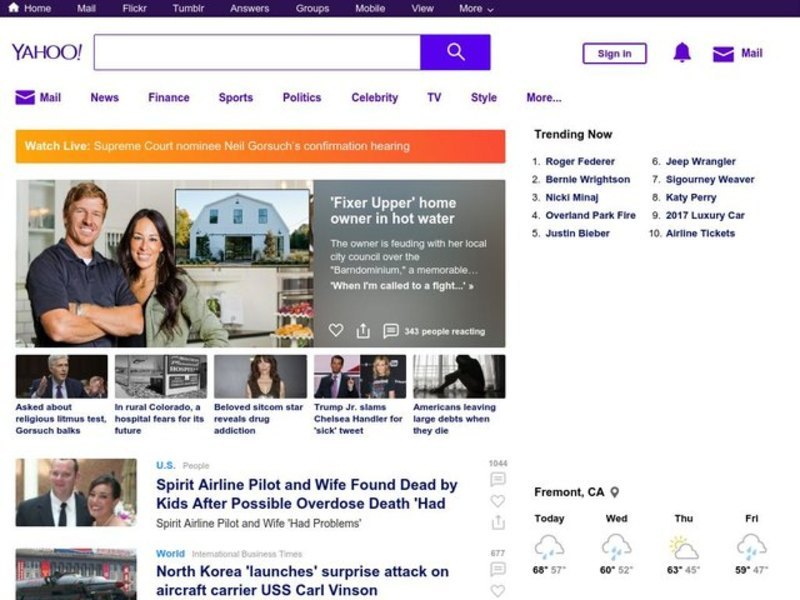Viewport: 800px width, 600px height.
Task: Open the notifications bell icon
Action: (x=682, y=53)
